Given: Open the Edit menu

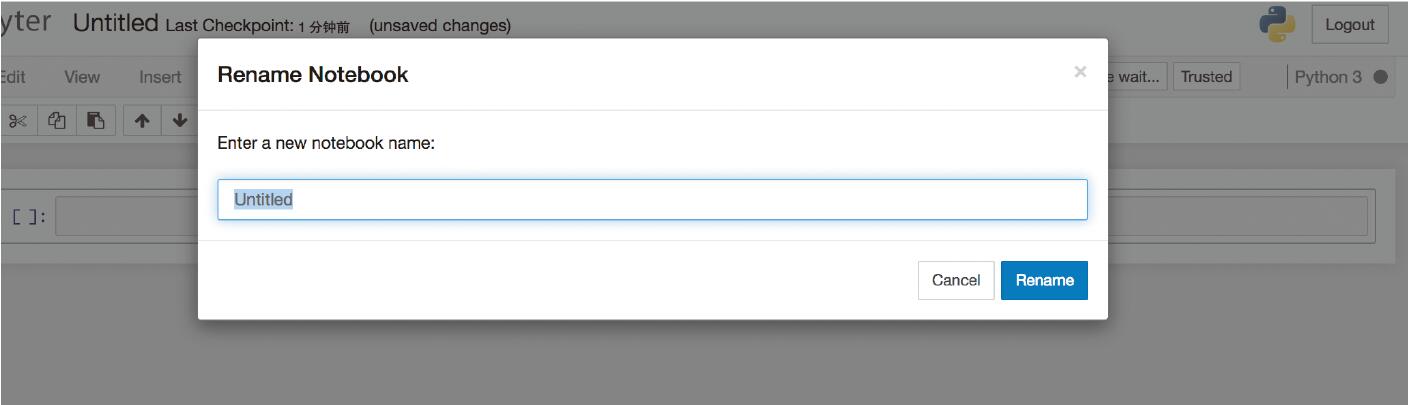Looking at the screenshot, I should pos(13,77).
